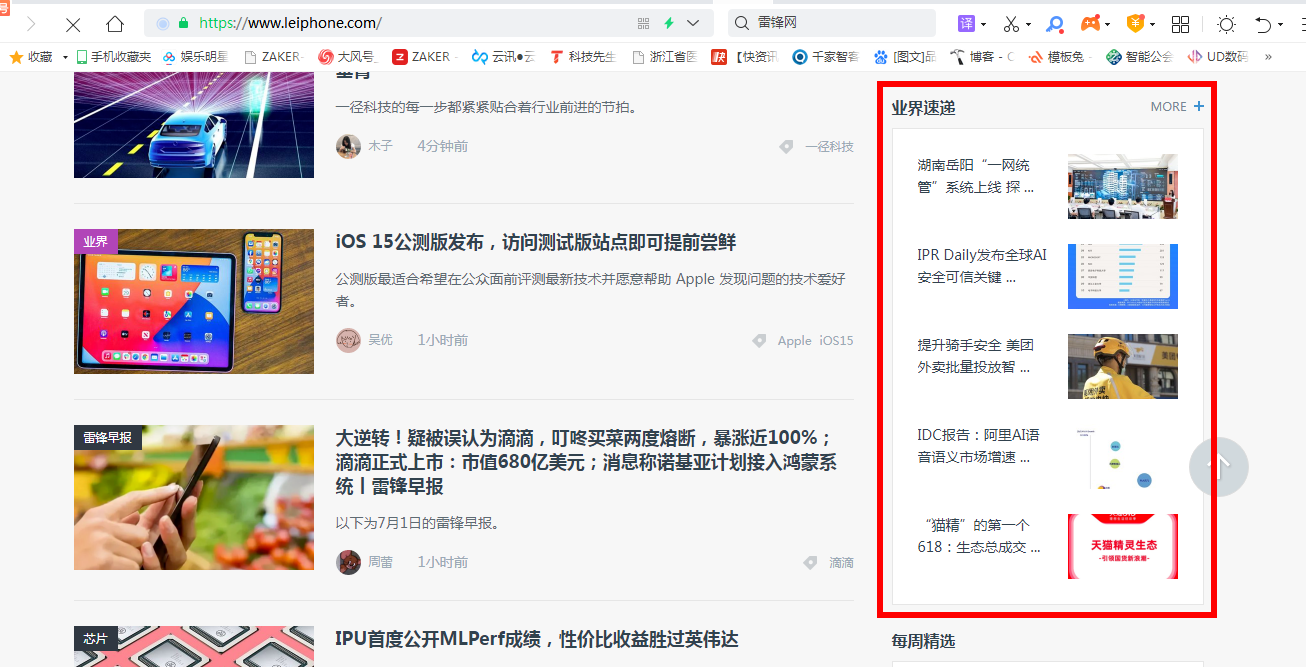Expand the undo arrow's dropdown
This screenshot has width=1306, height=667.
(1281, 24)
